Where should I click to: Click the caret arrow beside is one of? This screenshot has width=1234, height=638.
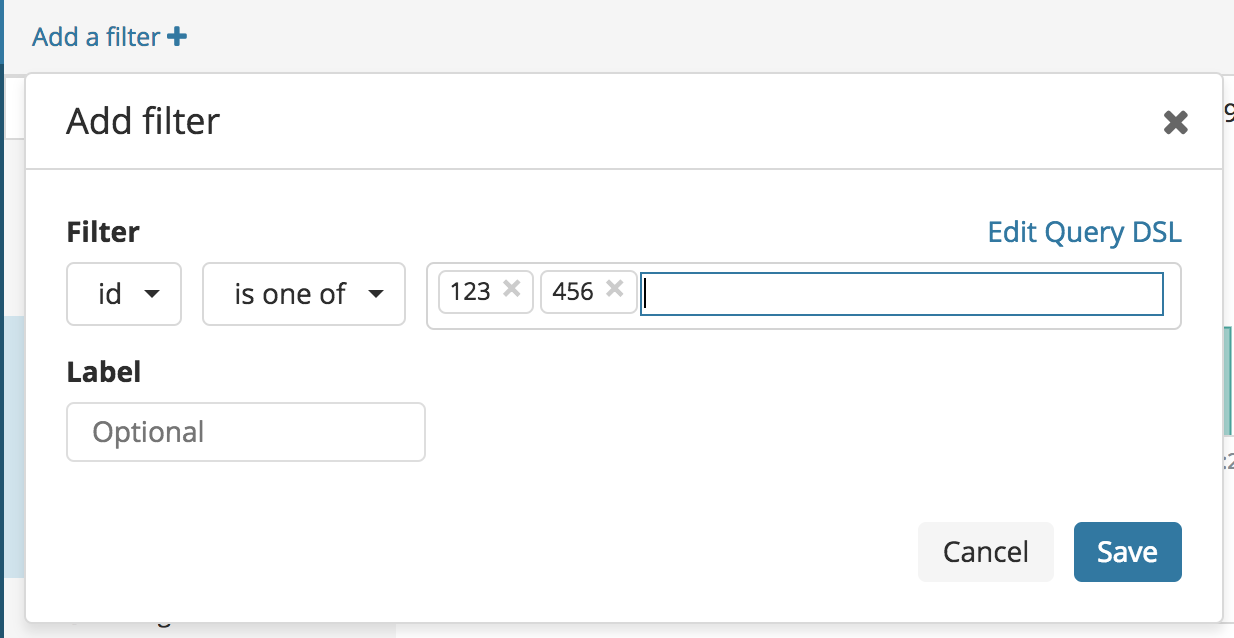tap(376, 294)
